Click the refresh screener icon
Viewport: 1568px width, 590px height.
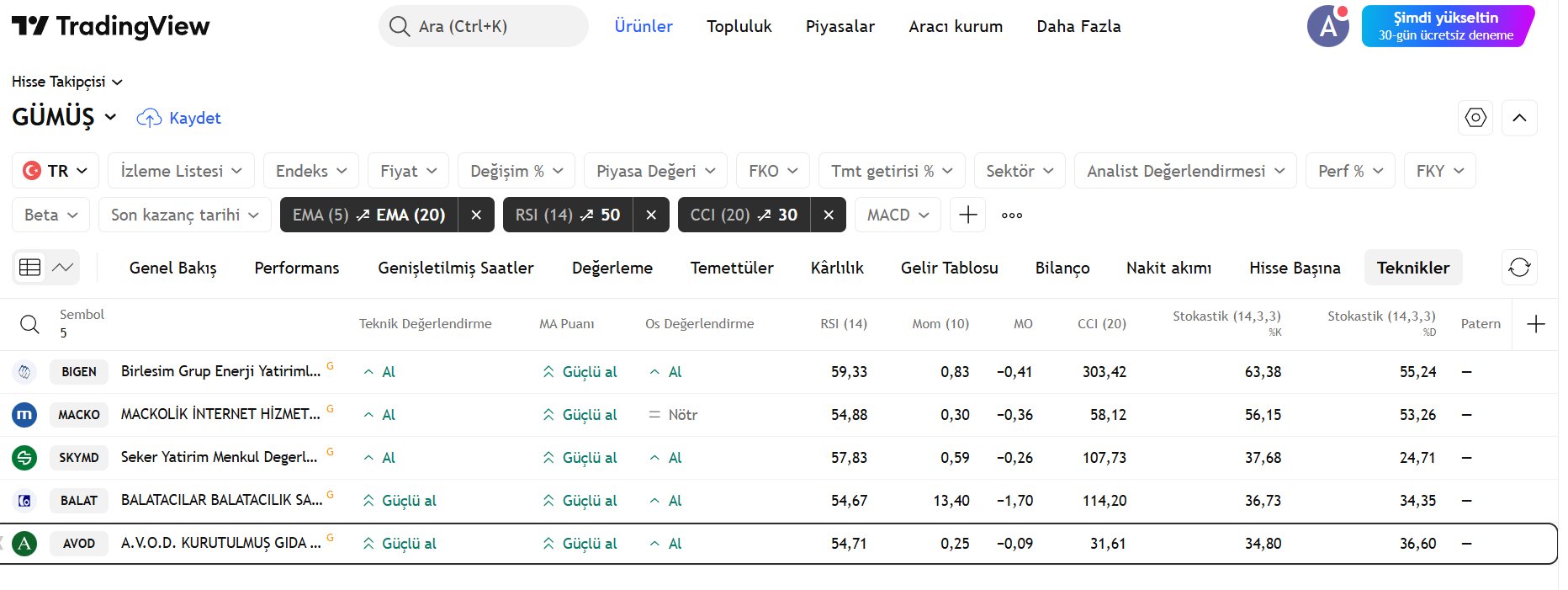click(x=1519, y=268)
